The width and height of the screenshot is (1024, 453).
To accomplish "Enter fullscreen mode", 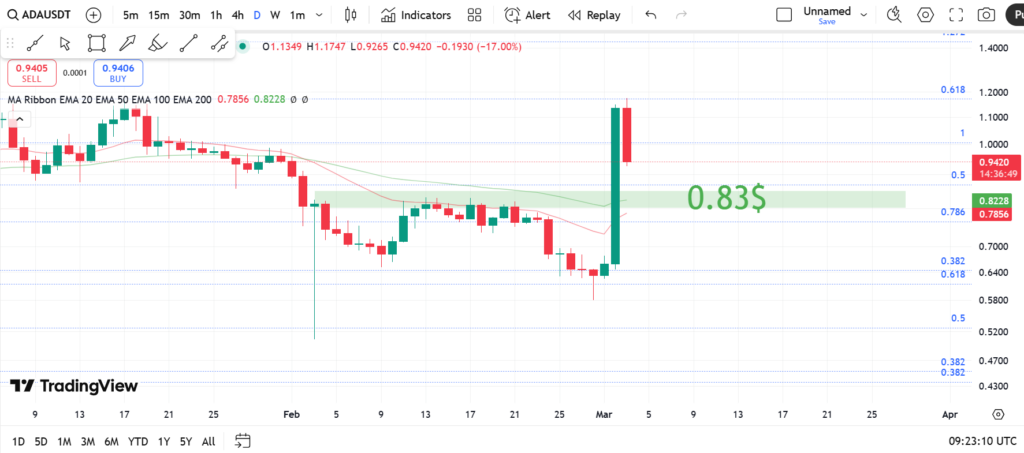I will [x=956, y=15].
